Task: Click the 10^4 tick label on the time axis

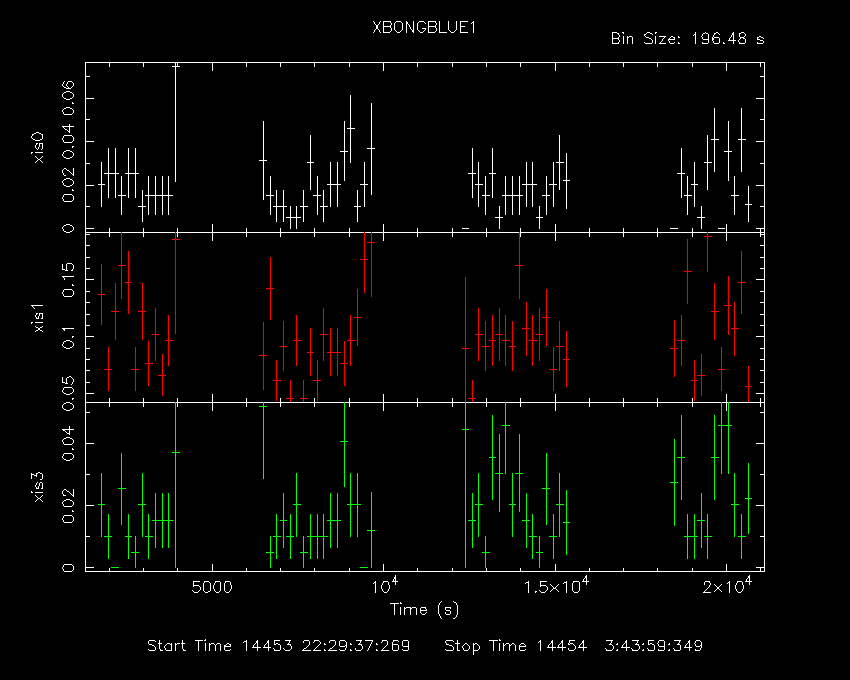Action: pos(384,586)
